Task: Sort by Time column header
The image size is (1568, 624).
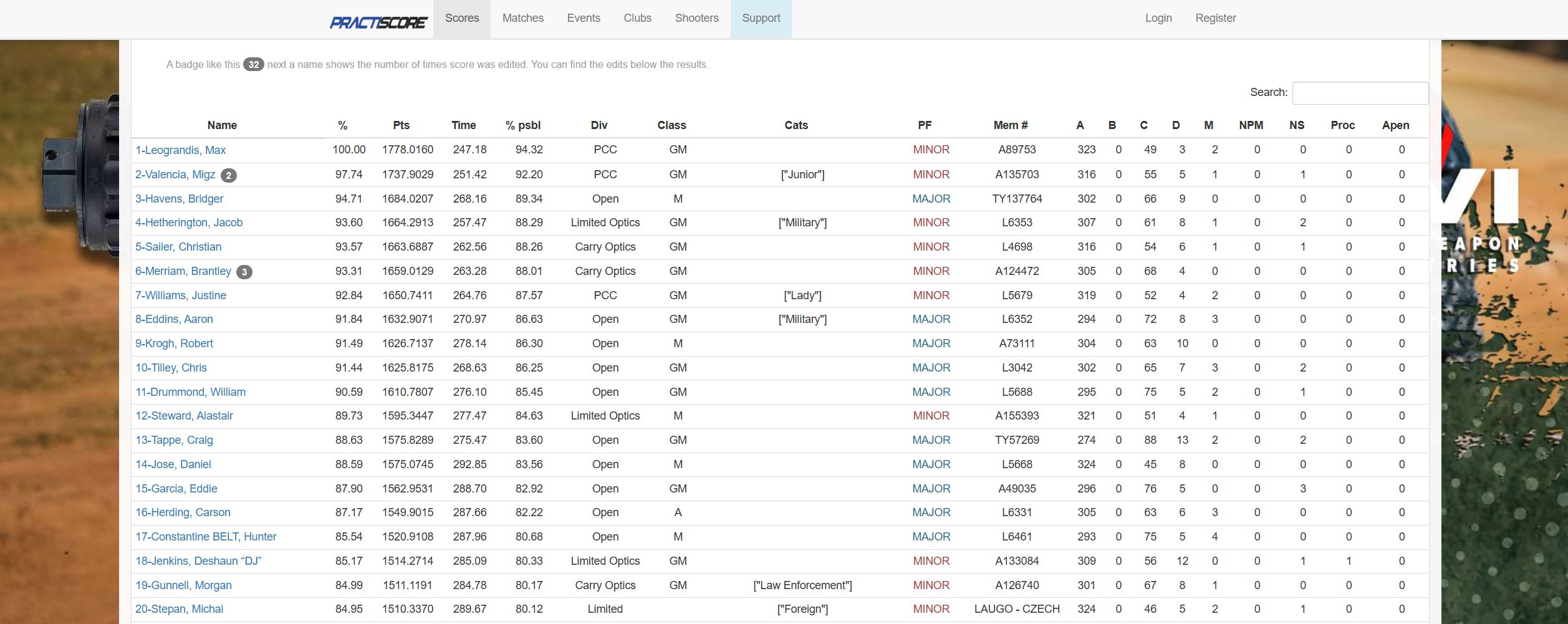Action: coord(464,125)
